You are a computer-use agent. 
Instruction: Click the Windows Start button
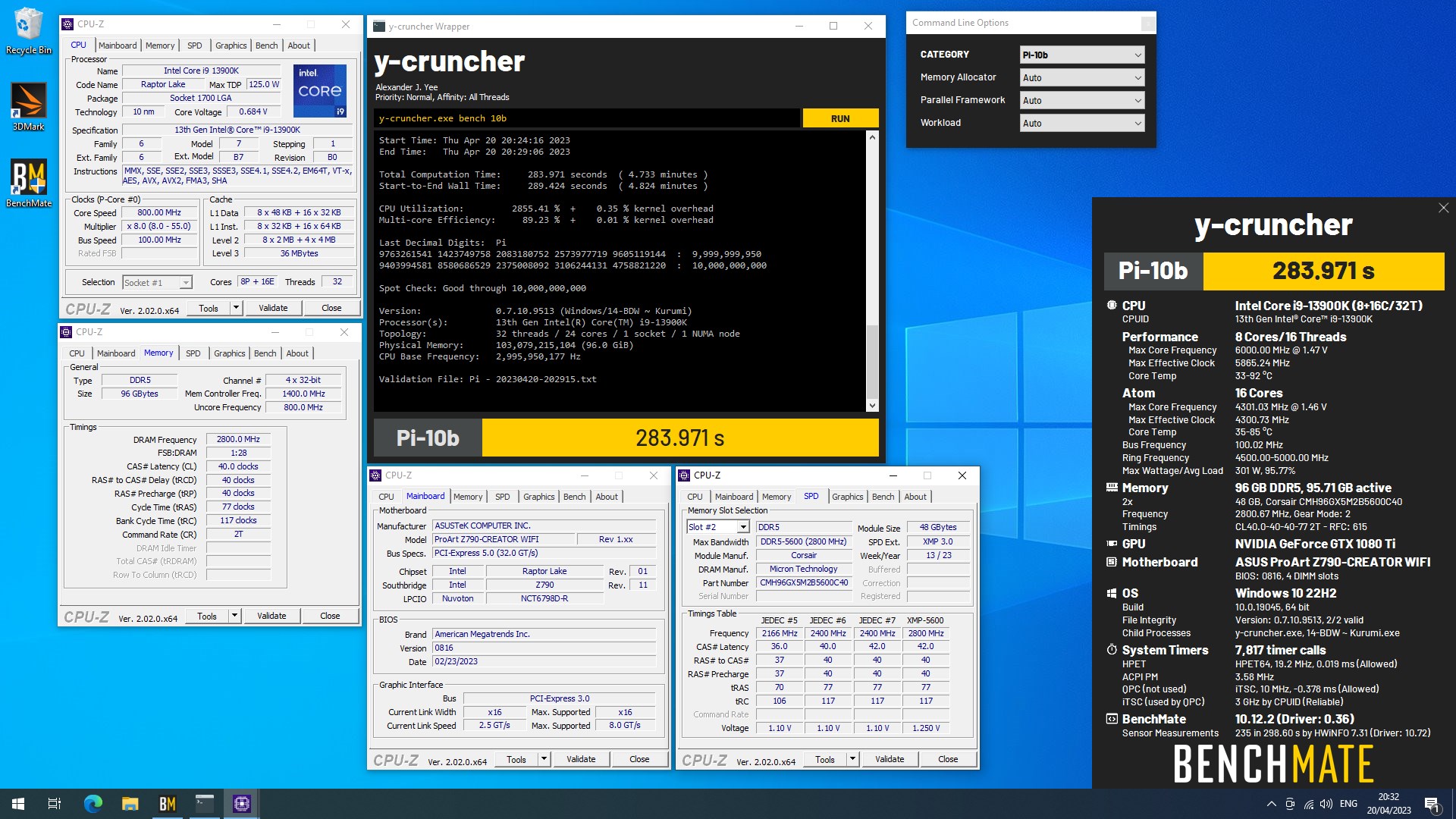pos(18,804)
